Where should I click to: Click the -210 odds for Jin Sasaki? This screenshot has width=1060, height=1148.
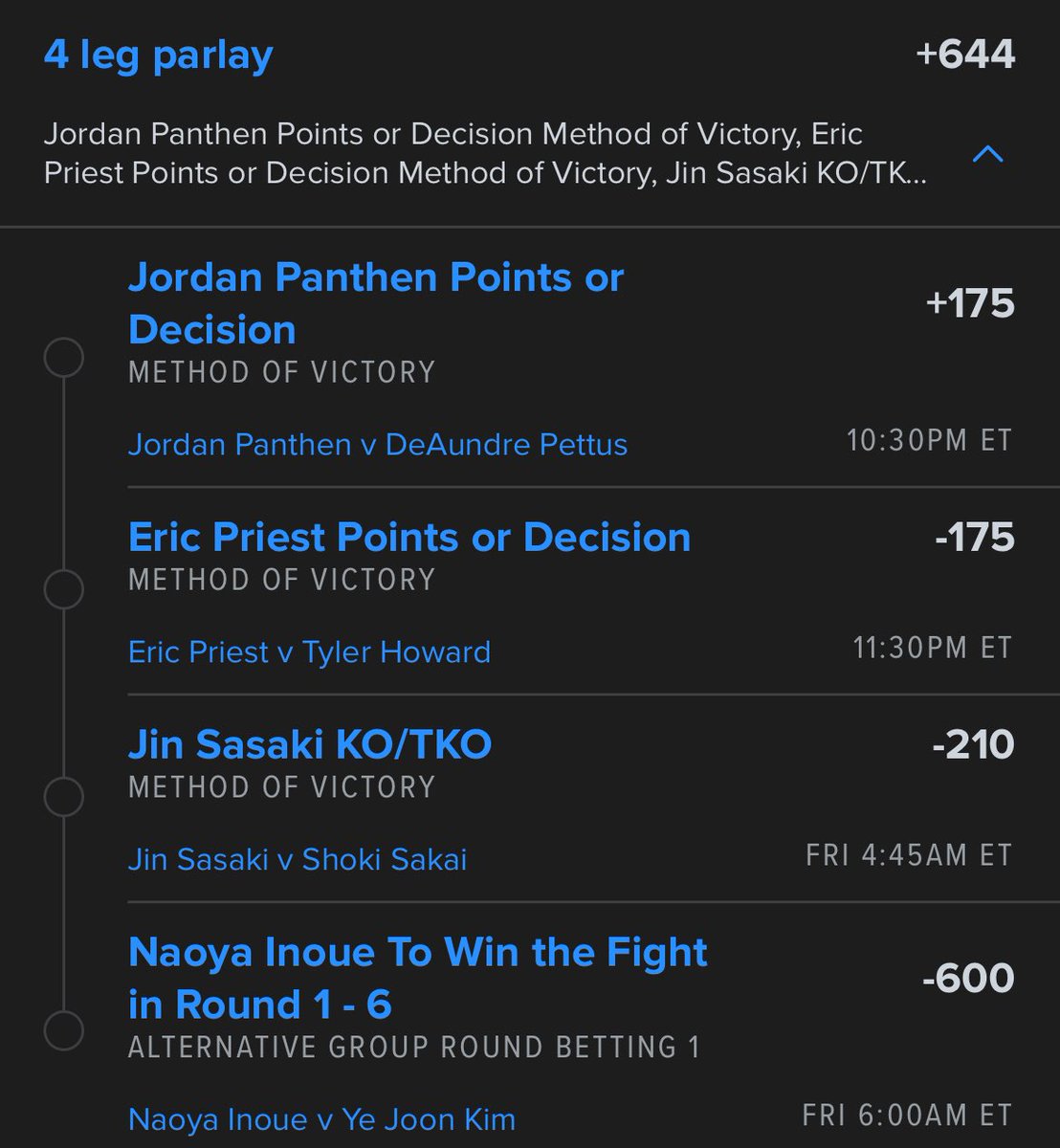973,744
